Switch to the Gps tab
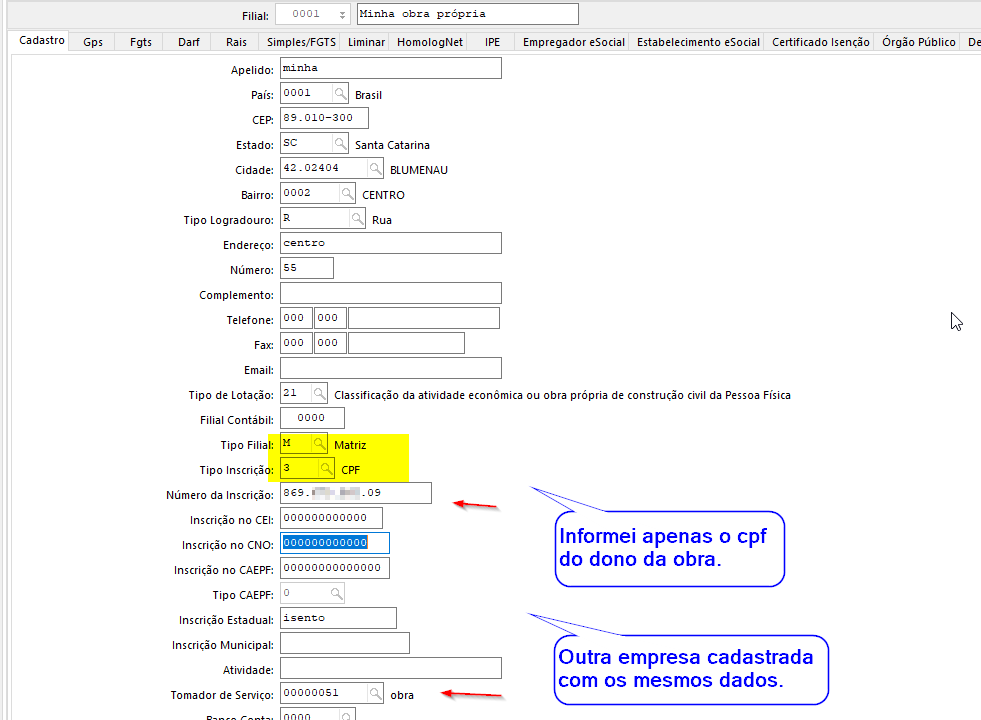This screenshot has height=720, width=981. 93,42
